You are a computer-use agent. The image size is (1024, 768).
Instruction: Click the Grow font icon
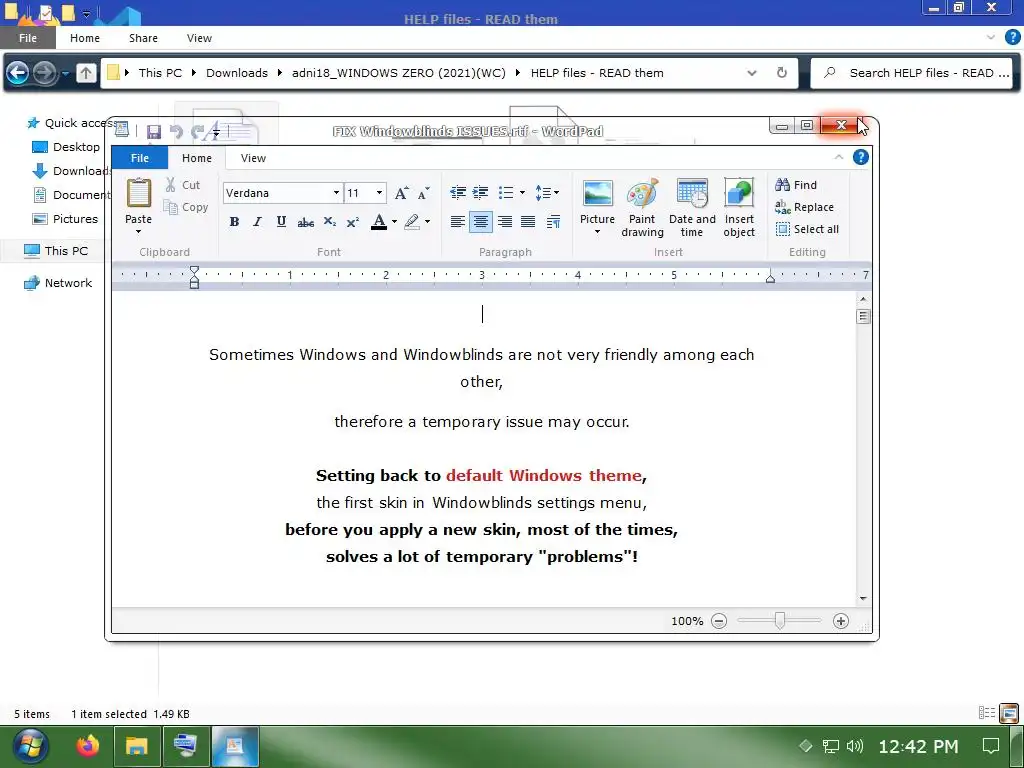(x=402, y=193)
